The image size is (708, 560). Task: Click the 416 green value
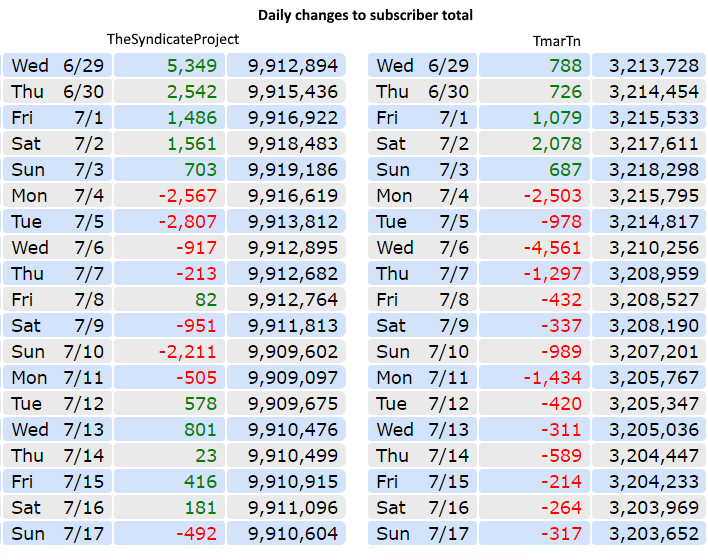(200, 482)
